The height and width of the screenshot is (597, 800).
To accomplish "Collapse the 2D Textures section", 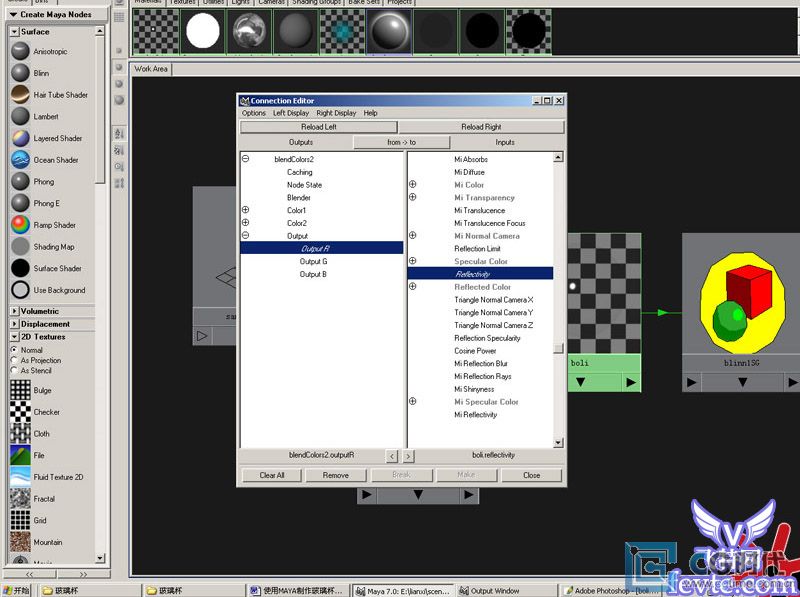I will click(x=14, y=337).
